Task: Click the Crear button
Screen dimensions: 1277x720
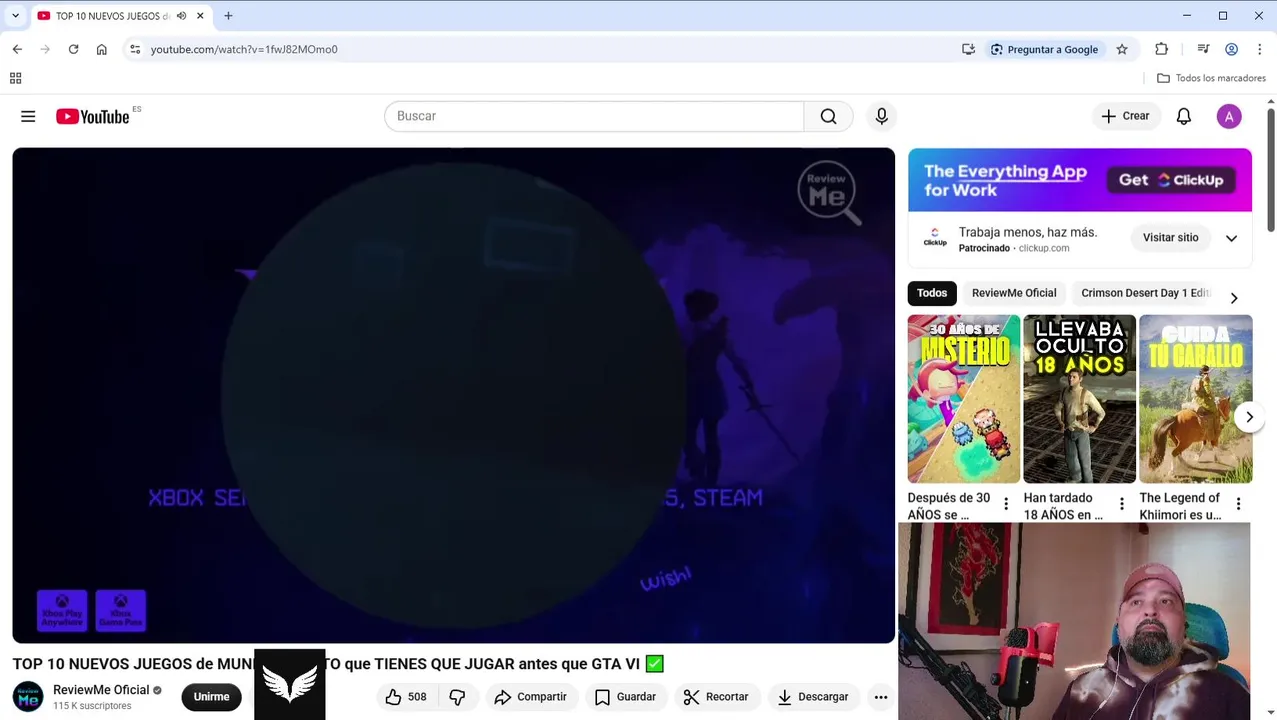Action: pos(1125,116)
